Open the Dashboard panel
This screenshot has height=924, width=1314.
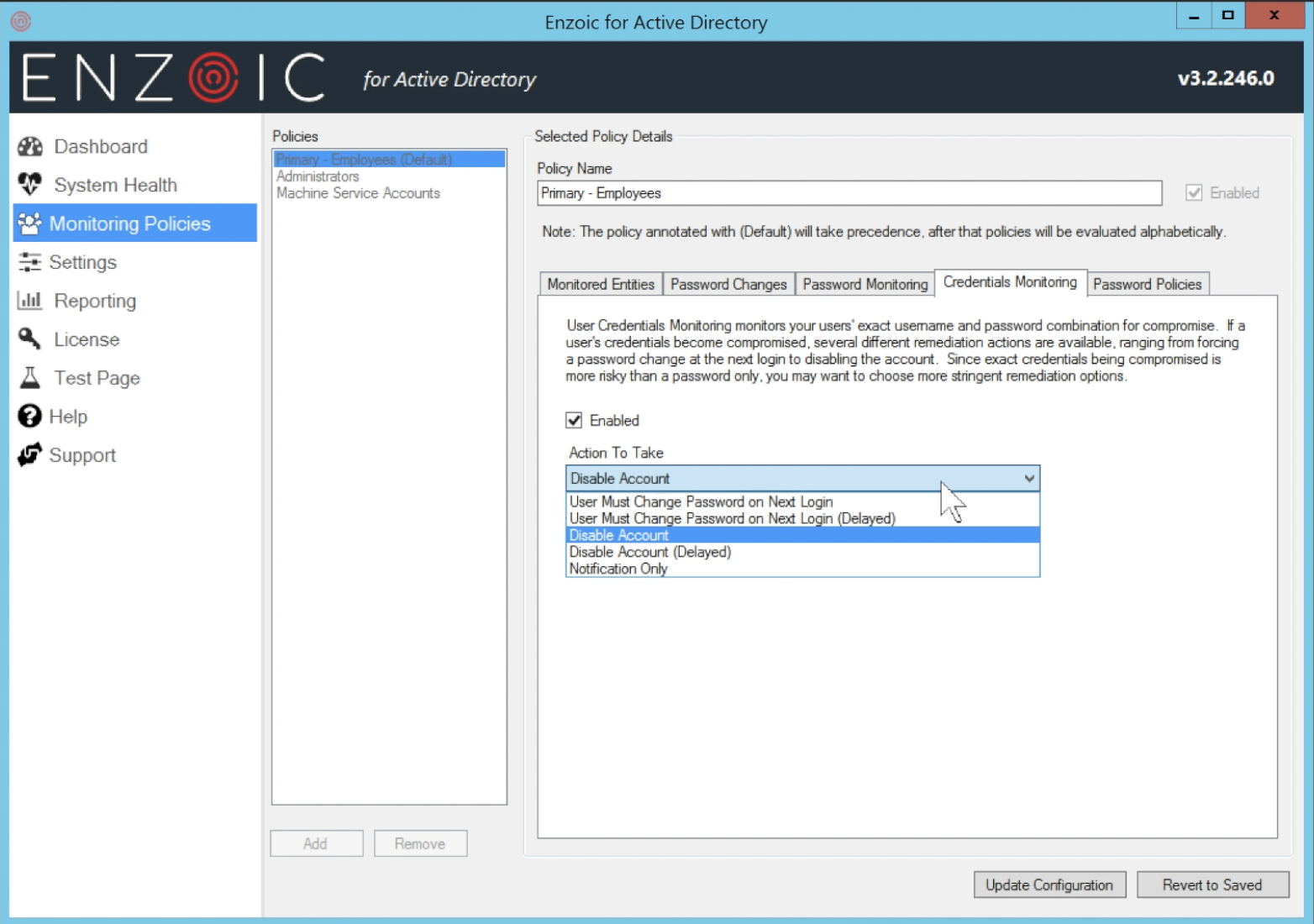tap(30, 146)
